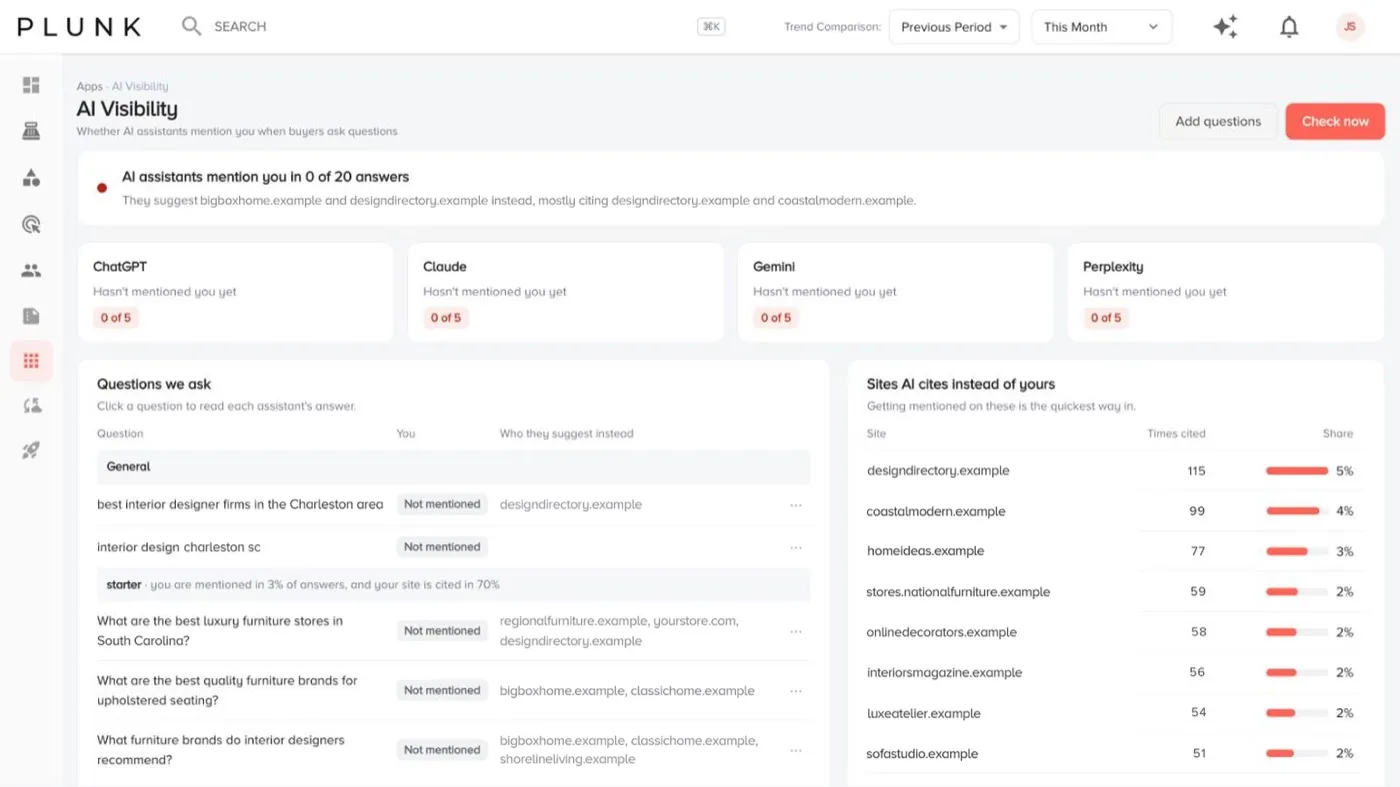Click the shapes icon in the sidebar
This screenshot has width=1400, height=787.
(31, 178)
